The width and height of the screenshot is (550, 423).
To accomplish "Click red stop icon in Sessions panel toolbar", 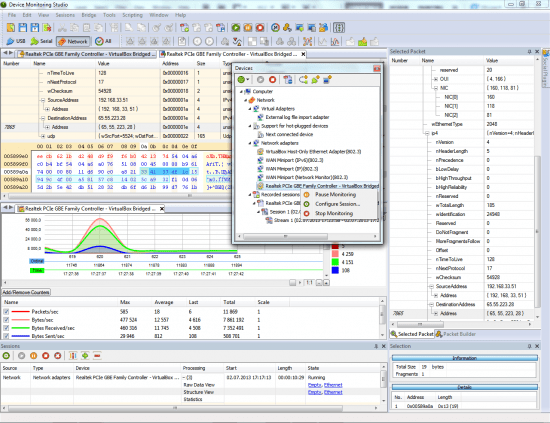I will pyautogui.click(x=46, y=356).
